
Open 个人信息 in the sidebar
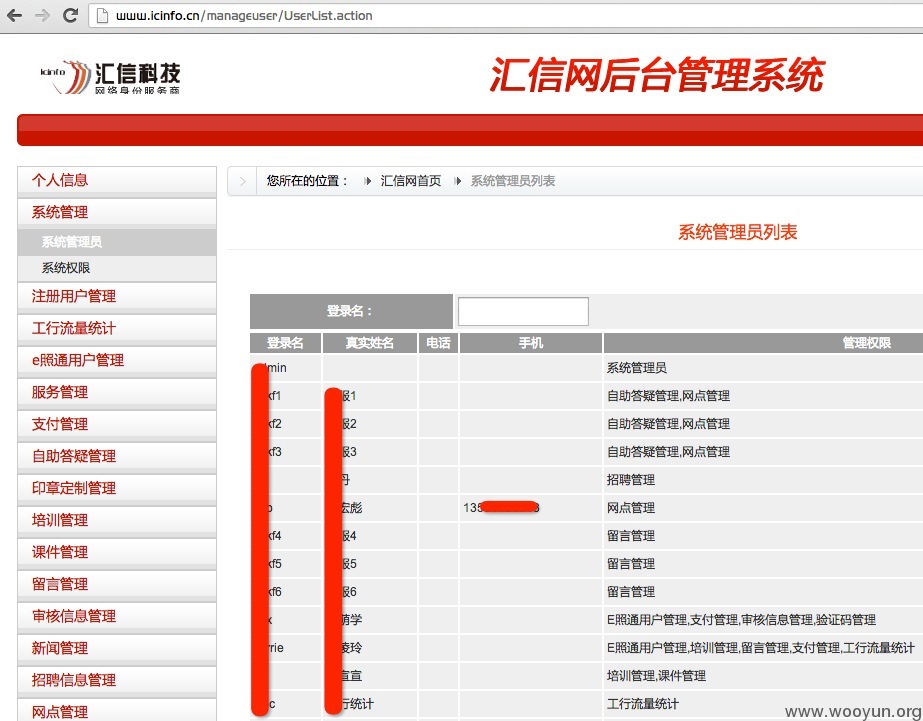coord(117,180)
